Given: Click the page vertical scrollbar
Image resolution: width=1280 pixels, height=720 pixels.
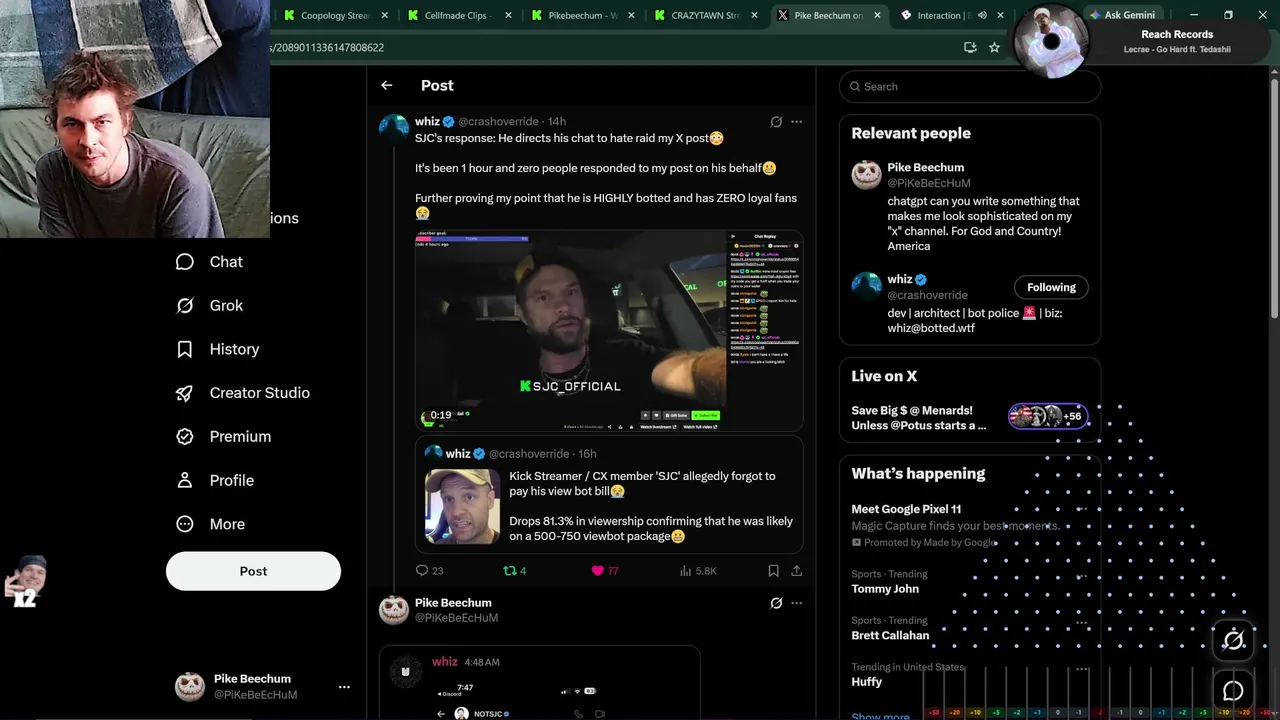Looking at the screenshot, I should pyautogui.click(x=1274, y=200).
